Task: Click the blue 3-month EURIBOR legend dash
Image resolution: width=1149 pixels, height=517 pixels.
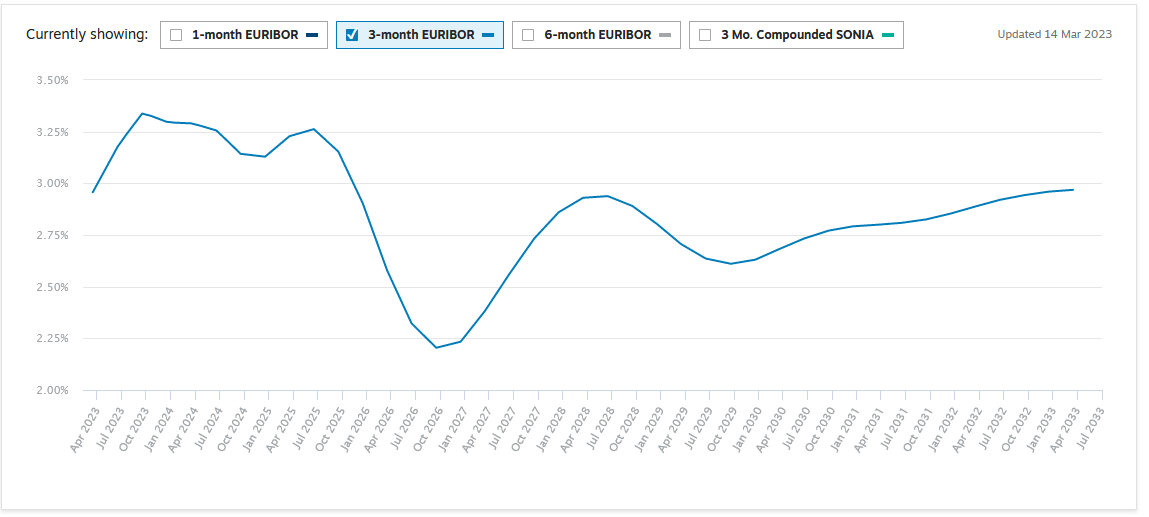Action: click(x=488, y=35)
